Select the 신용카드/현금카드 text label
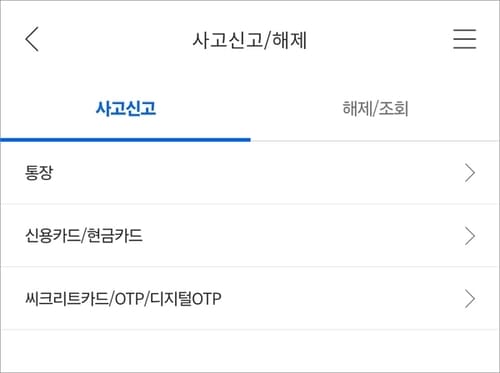Screen dimensions: 500x373 [84, 236]
